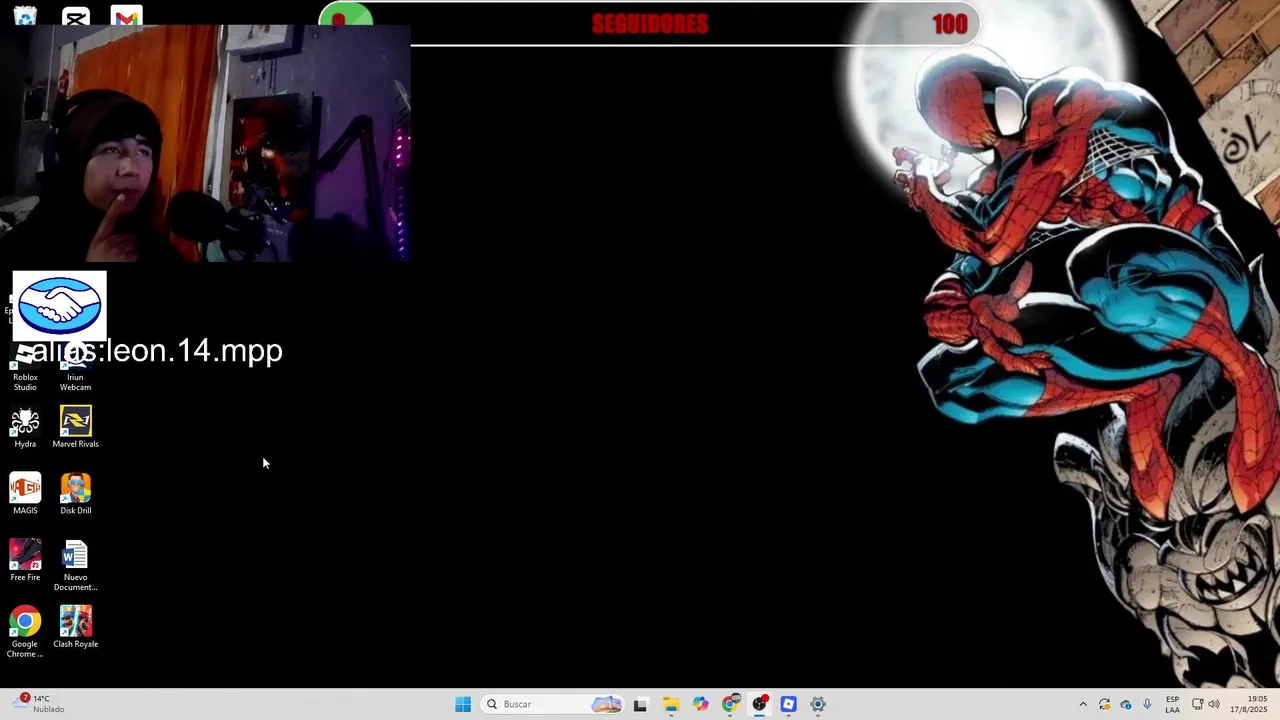Click the Mercado Pago handshake logo
Viewport: 1280px width, 720px height.
(x=59, y=305)
